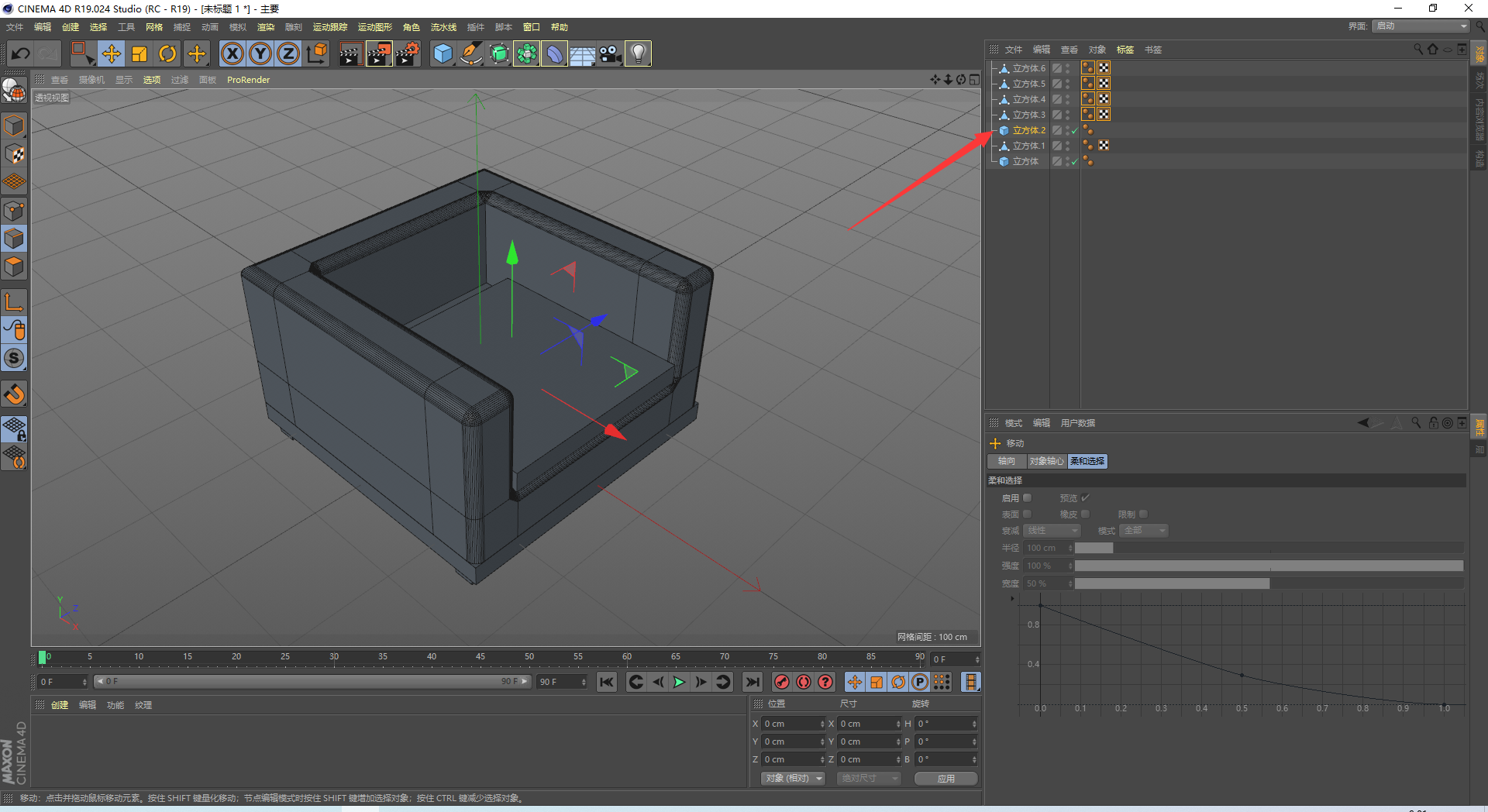Click the Record Active Objects key button
This screenshot has height=812, width=1488.
pos(782,682)
